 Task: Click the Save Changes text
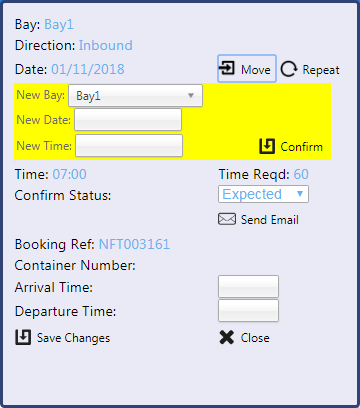[73, 338]
